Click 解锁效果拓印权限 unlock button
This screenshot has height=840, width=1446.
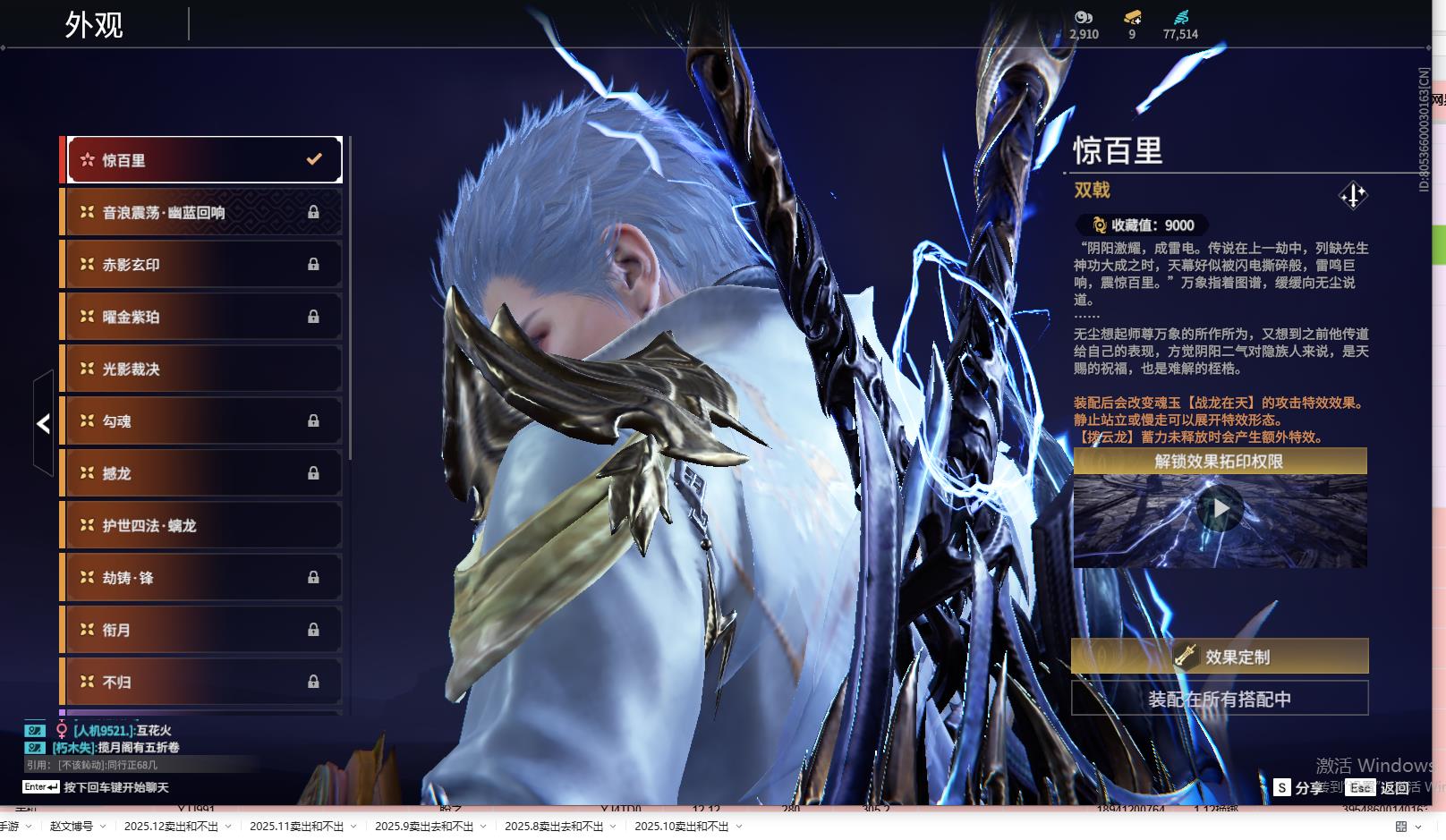point(1220,462)
